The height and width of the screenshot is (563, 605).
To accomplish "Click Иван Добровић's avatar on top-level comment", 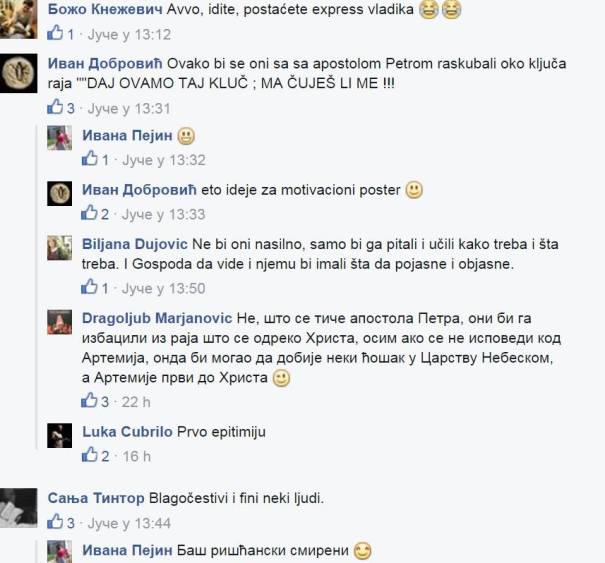I will (19, 73).
